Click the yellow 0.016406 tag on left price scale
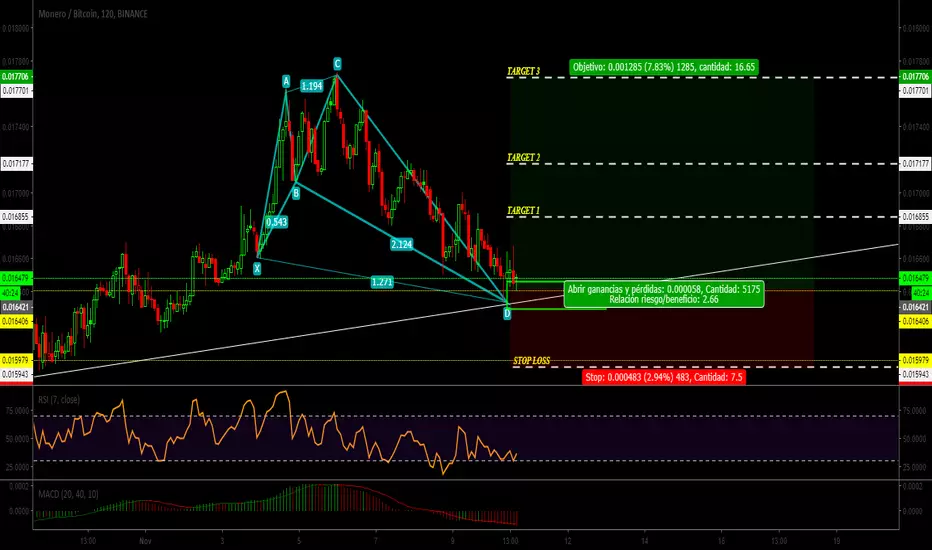 point(16,322)
